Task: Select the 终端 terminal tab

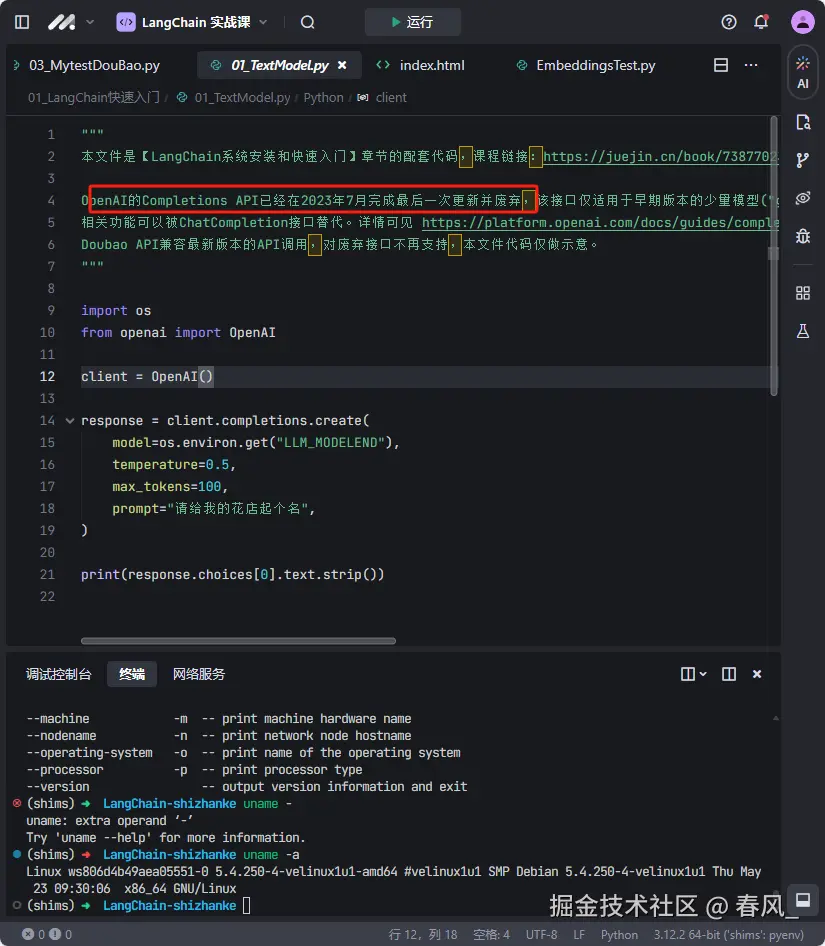Action: tap(132, 674)
